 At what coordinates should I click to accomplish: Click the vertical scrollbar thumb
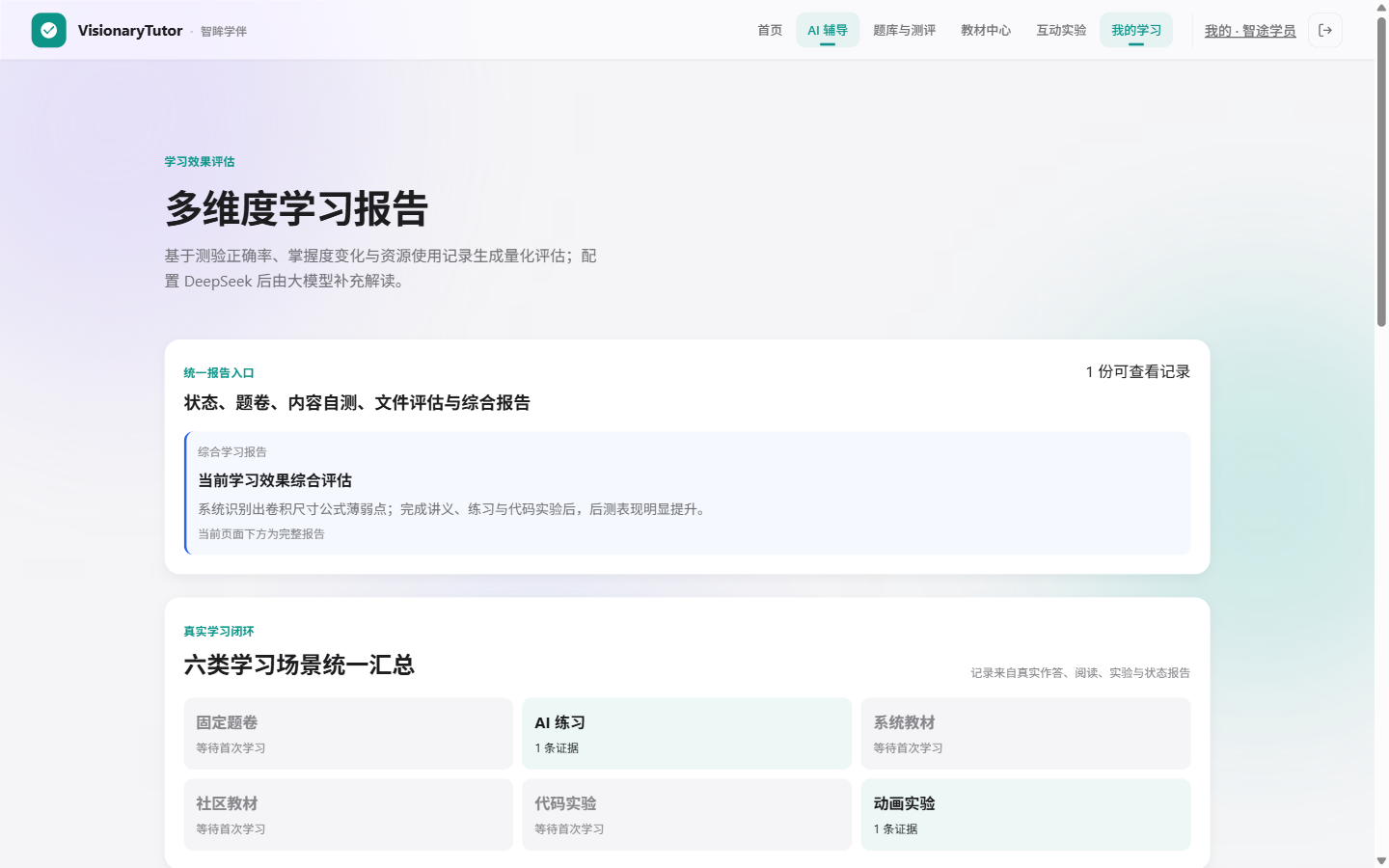point(1381,171)
